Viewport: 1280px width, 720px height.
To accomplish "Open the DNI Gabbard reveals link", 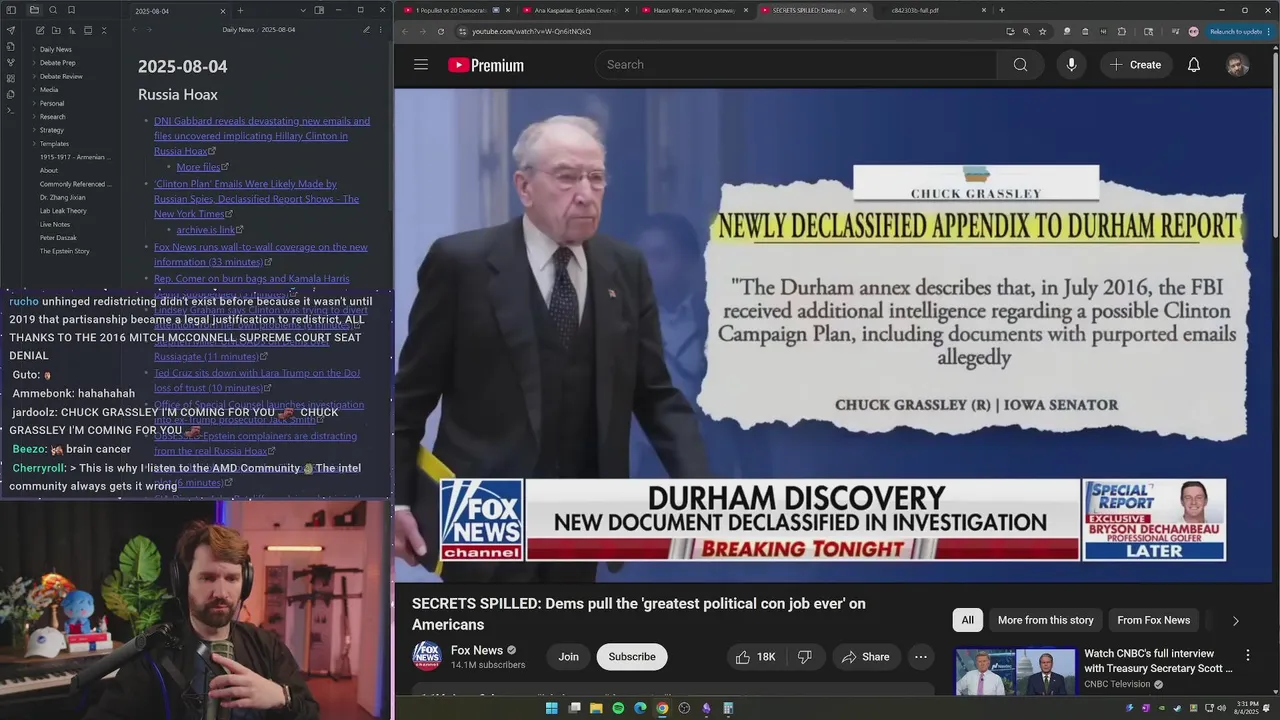I will point(262,136).
